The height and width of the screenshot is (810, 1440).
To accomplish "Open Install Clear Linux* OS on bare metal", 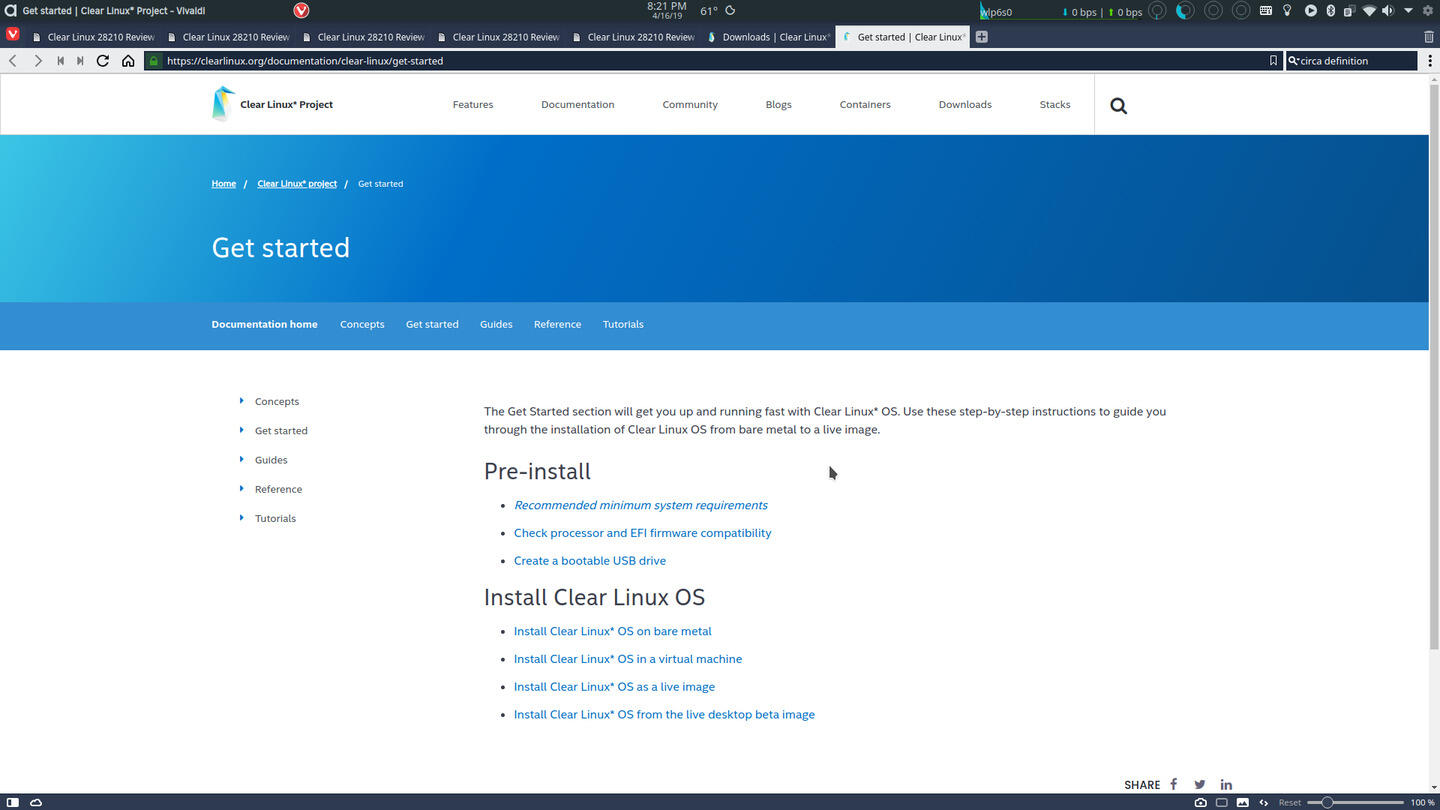I will click(613, 631).
